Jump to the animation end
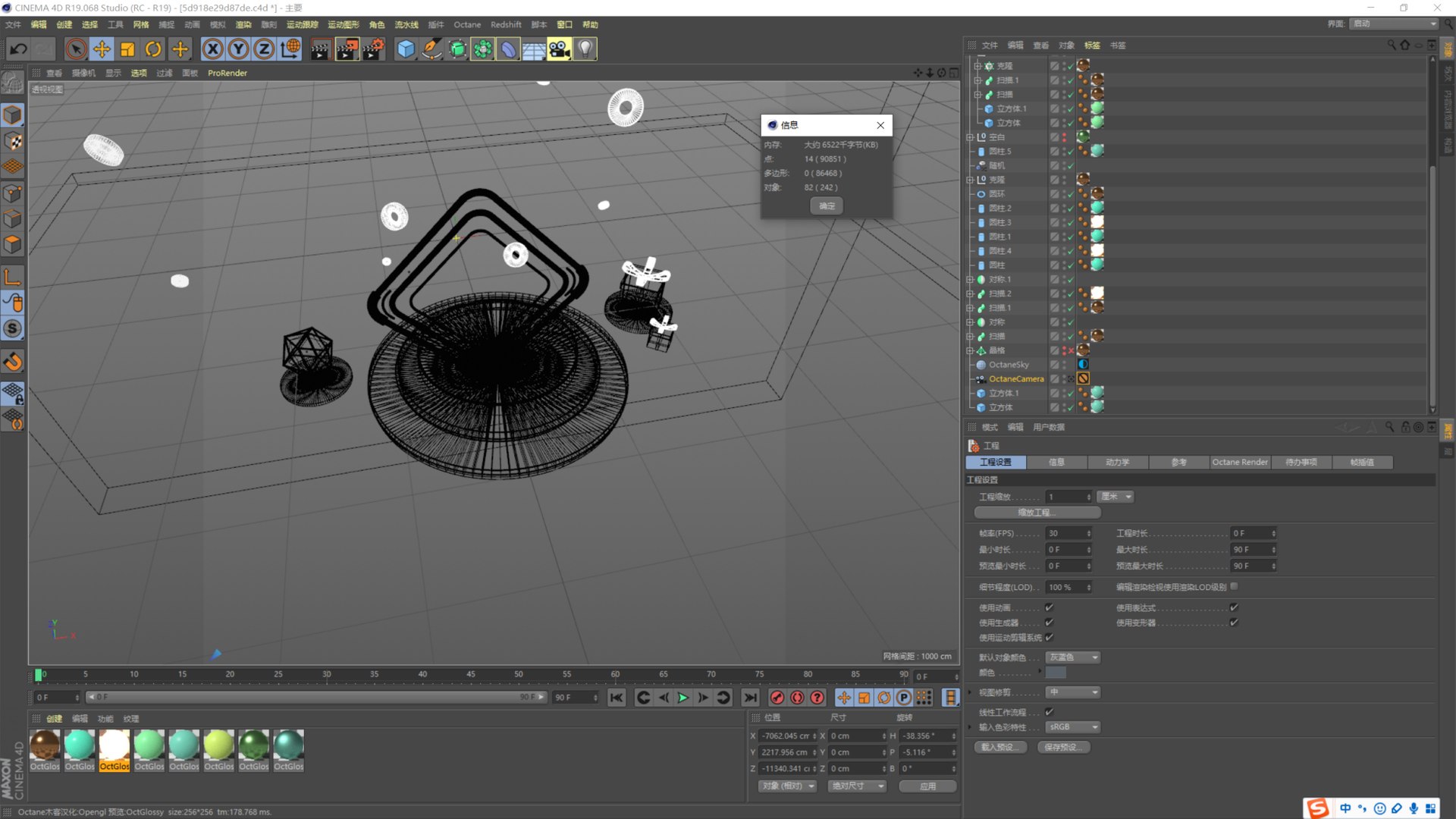The width and height of the screenshot is (1456, 819). 750,698
